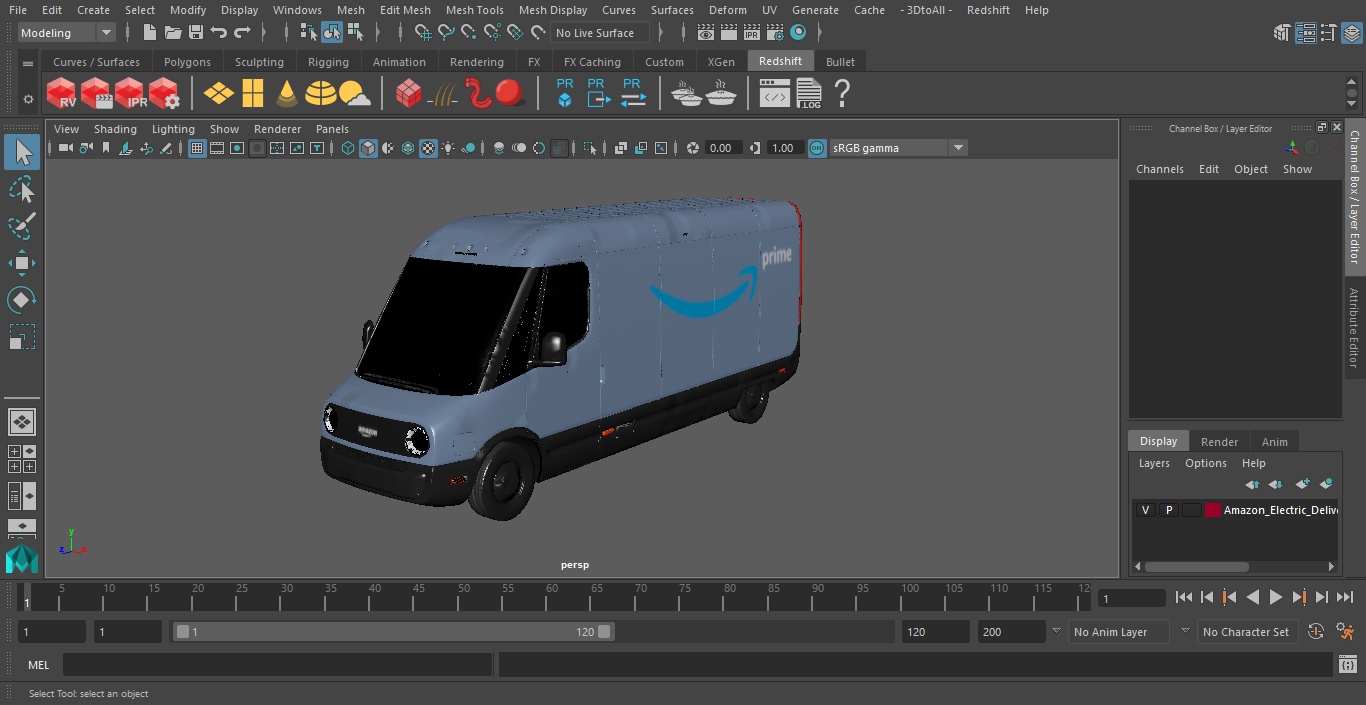Open the shelf settings gear icon

coord(28,99)
